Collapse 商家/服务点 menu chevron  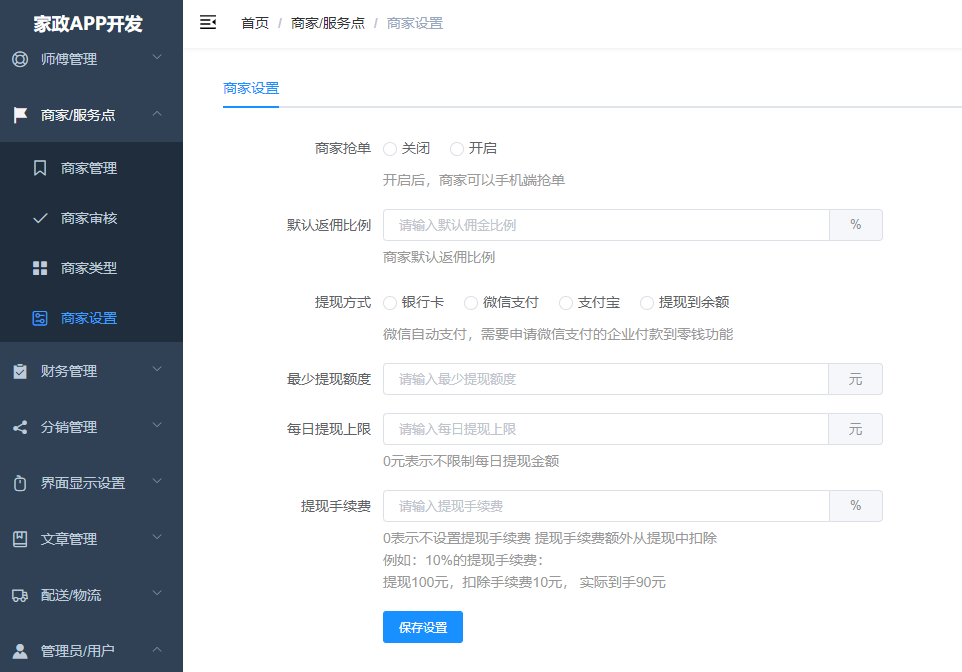tap(157, 114)
